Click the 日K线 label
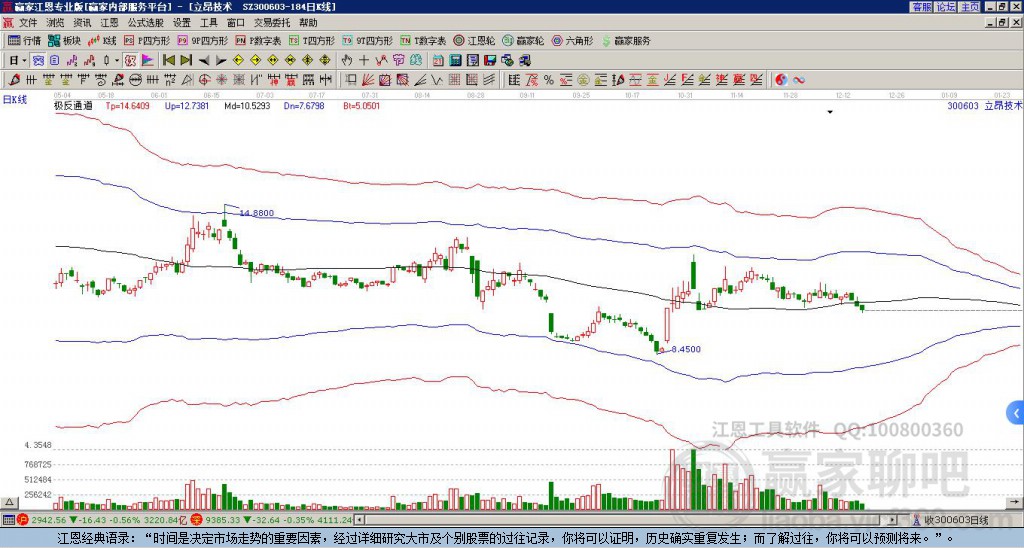 click(x=15, y=100)
